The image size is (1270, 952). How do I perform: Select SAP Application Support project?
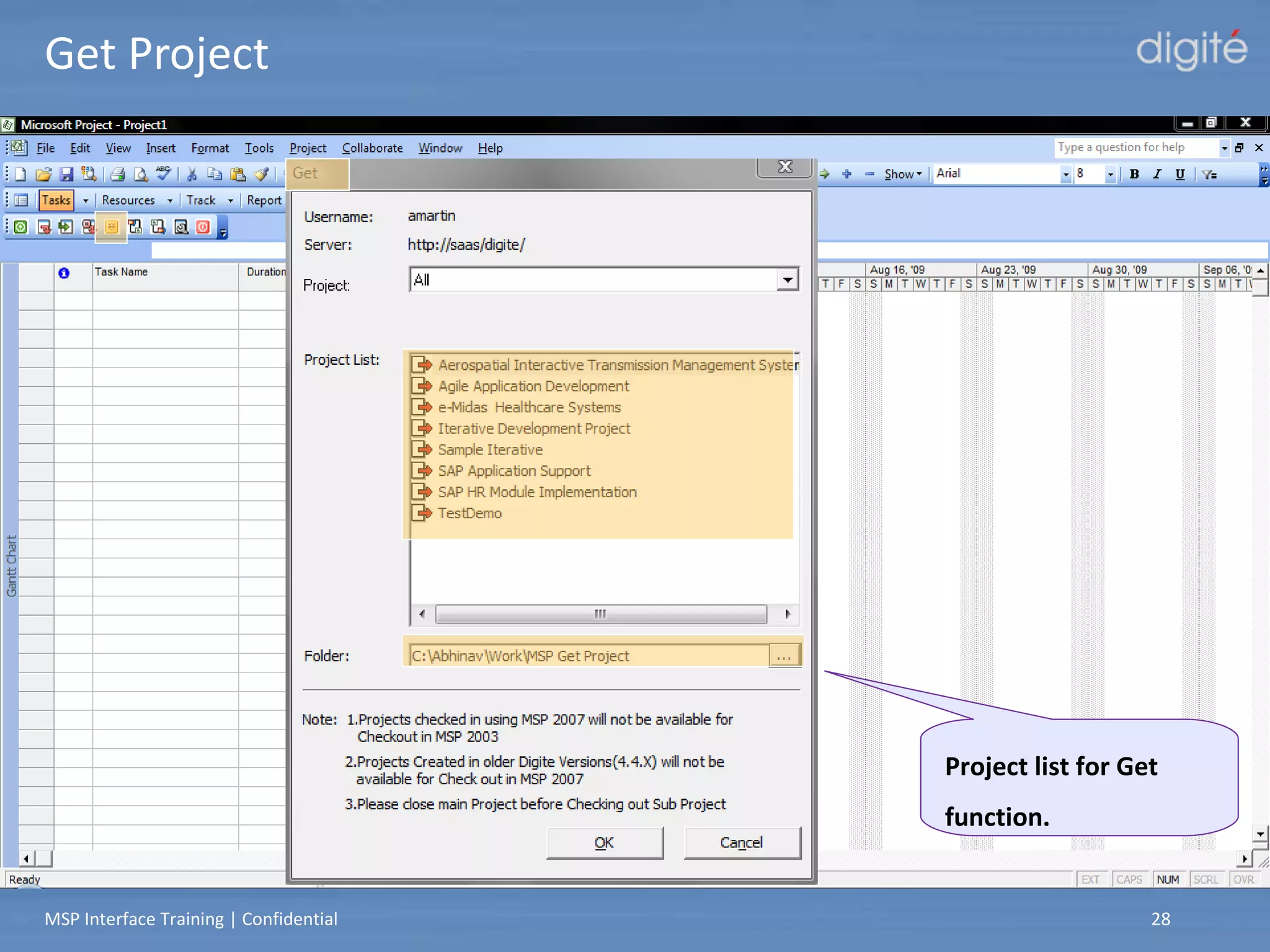pos(514,470)
